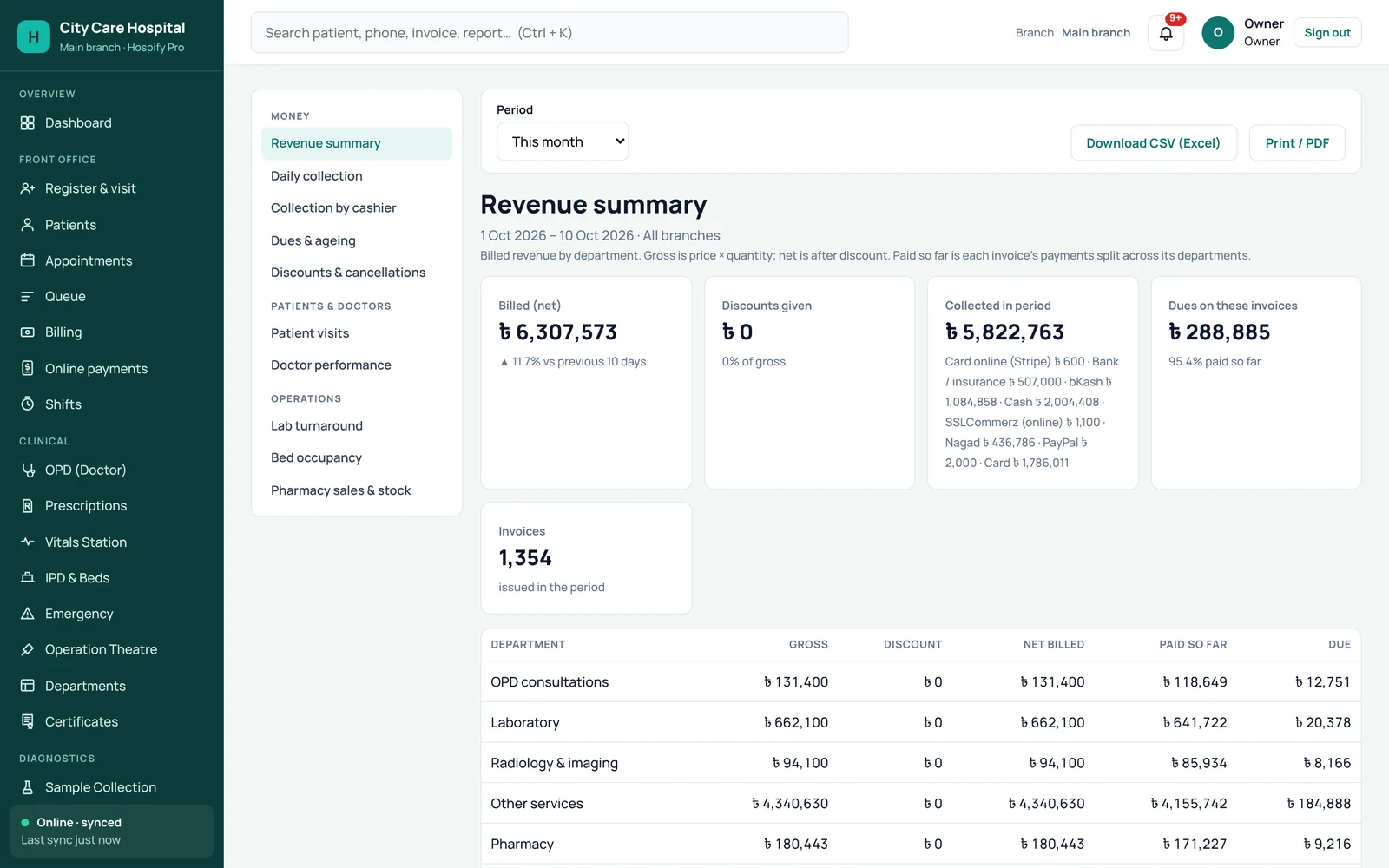Click the Appointments calendar icon
This screenshot has height=868, width=1389.
[x=28, y=260]
